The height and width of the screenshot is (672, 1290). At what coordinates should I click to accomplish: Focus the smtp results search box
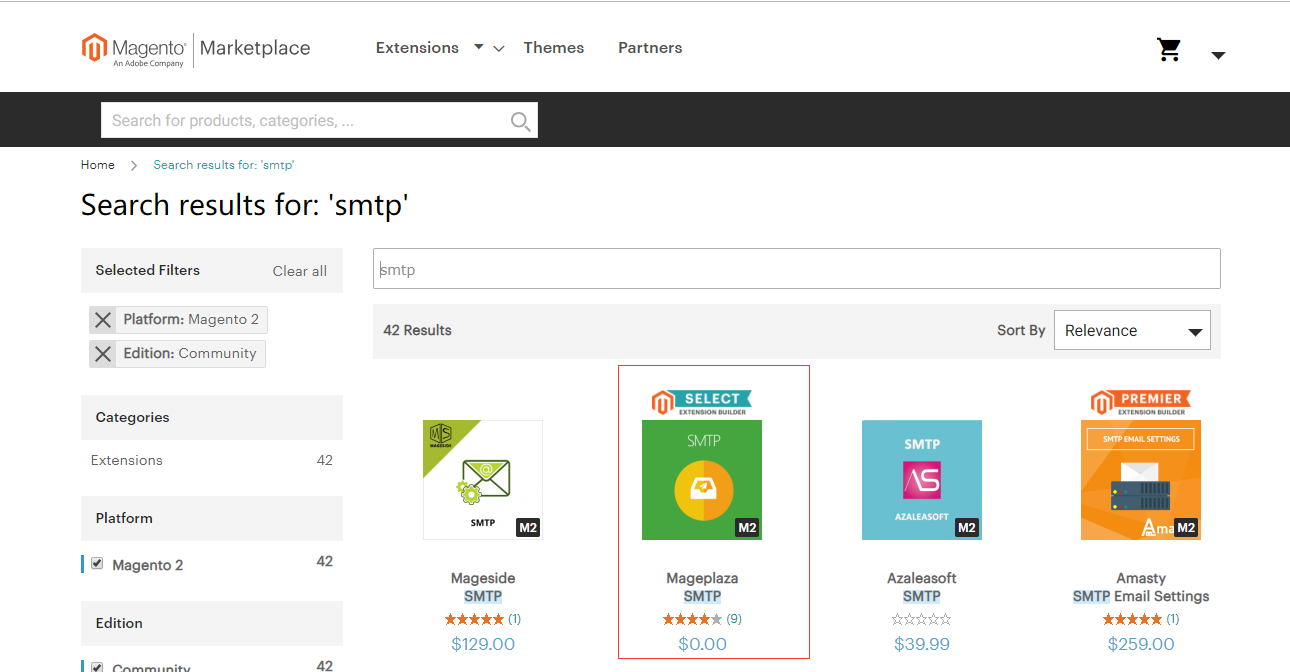click(797, 269)
